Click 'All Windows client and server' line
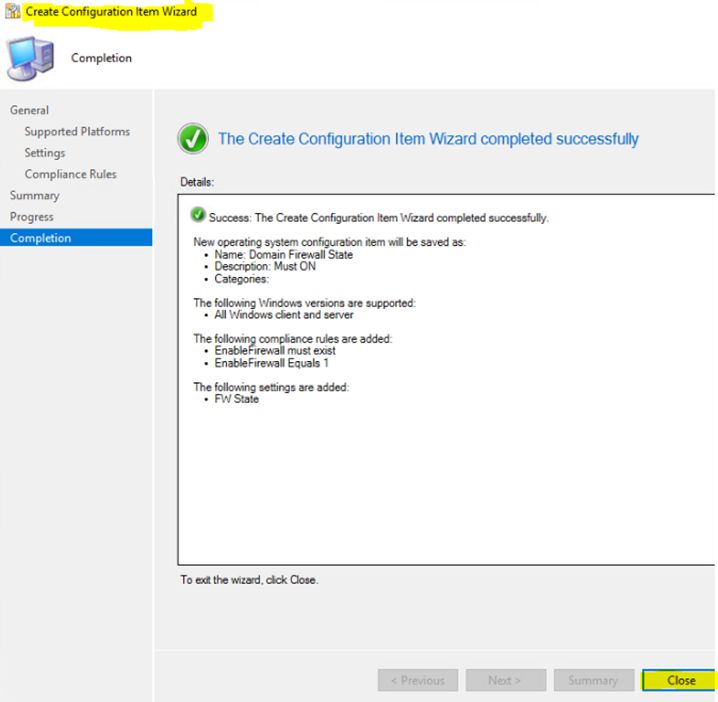Image resolution: width=718 pixels, height=702 pixels. pos(283,315)
